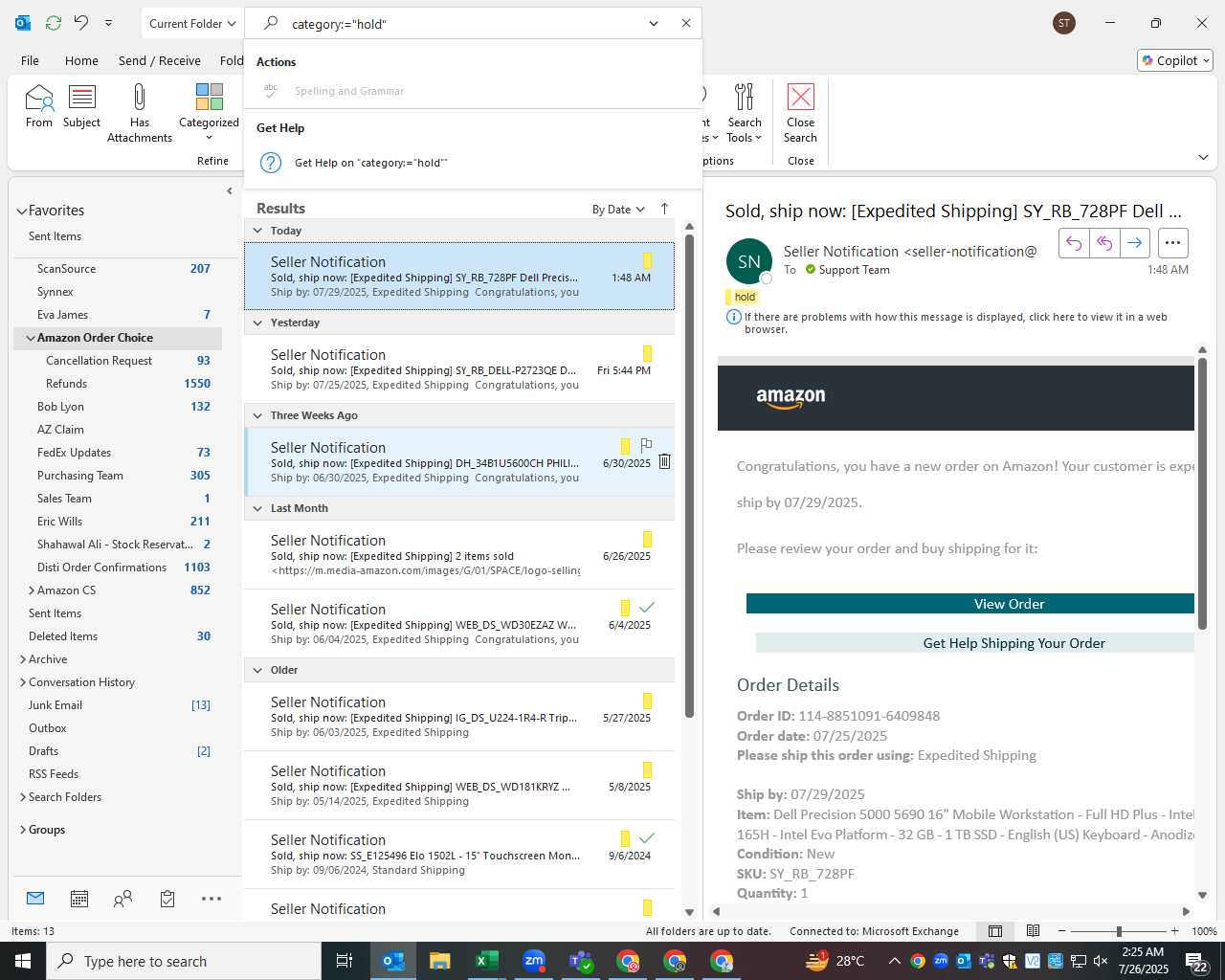This screenshot has height=980, width=1225.
Task: Reverse sort order with up arrow
Action: point(665,209)
